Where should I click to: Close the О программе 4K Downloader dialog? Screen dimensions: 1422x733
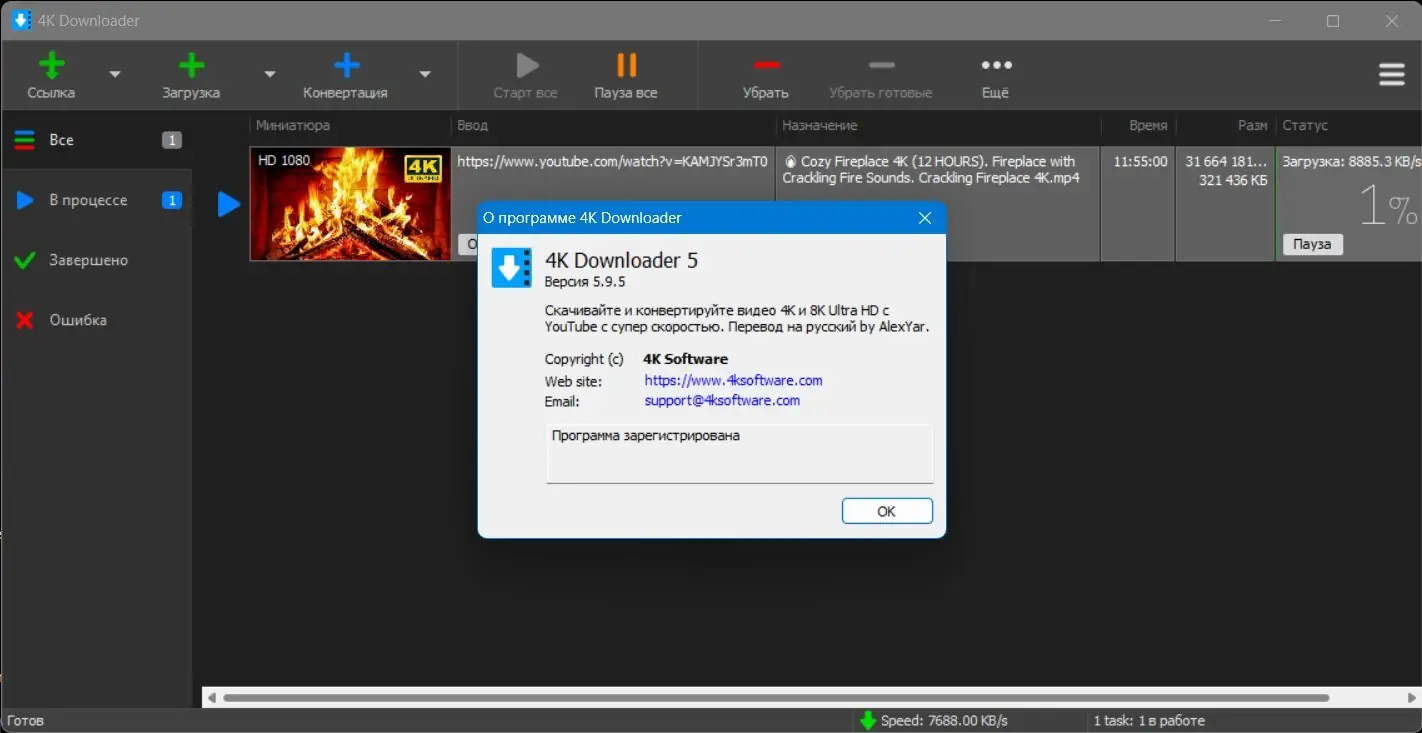point(925,218)
